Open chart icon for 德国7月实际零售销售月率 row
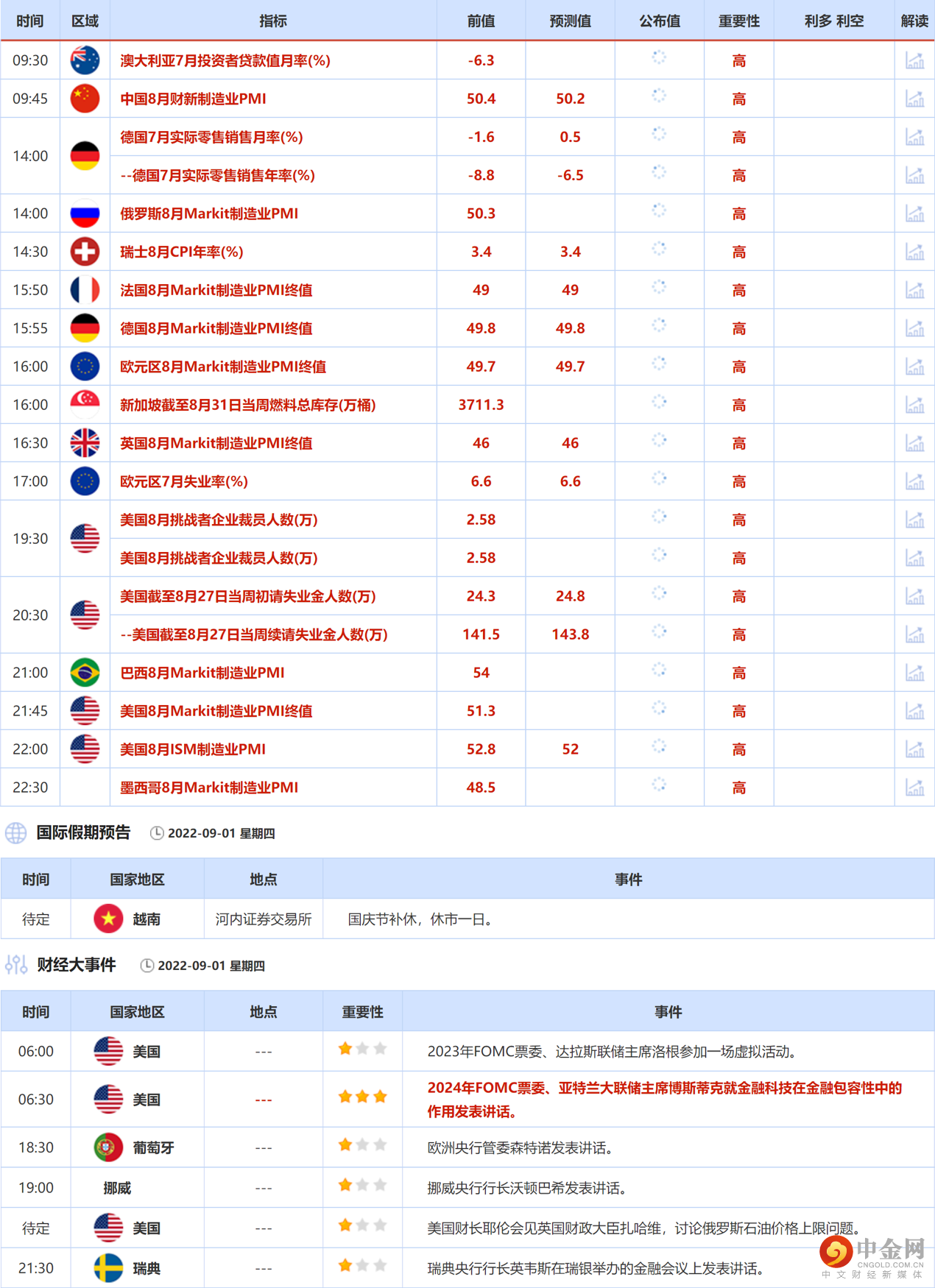Image resolution: width=935 pixels, height=1288 pixels. [x=914, y=137]
